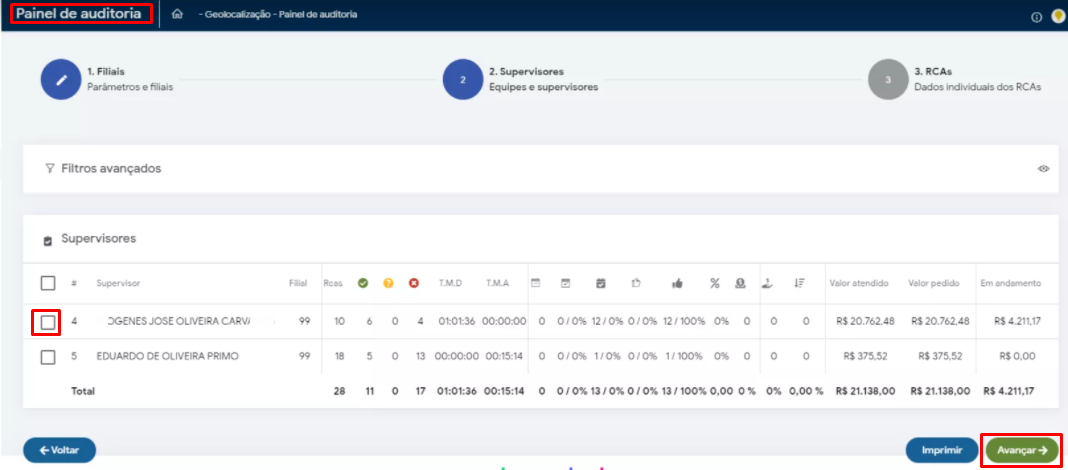
Task: Sort by the Valor pedido column header
Action: (x=934, y=283)
